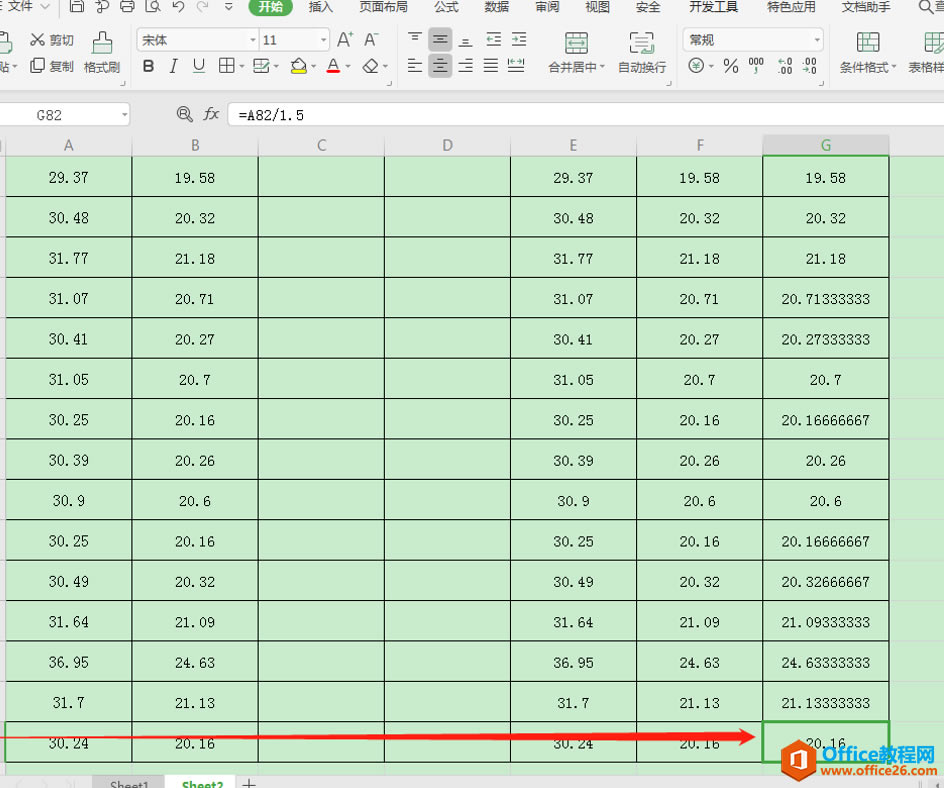Click the 合并居中 merge and center button

[576, 53]
